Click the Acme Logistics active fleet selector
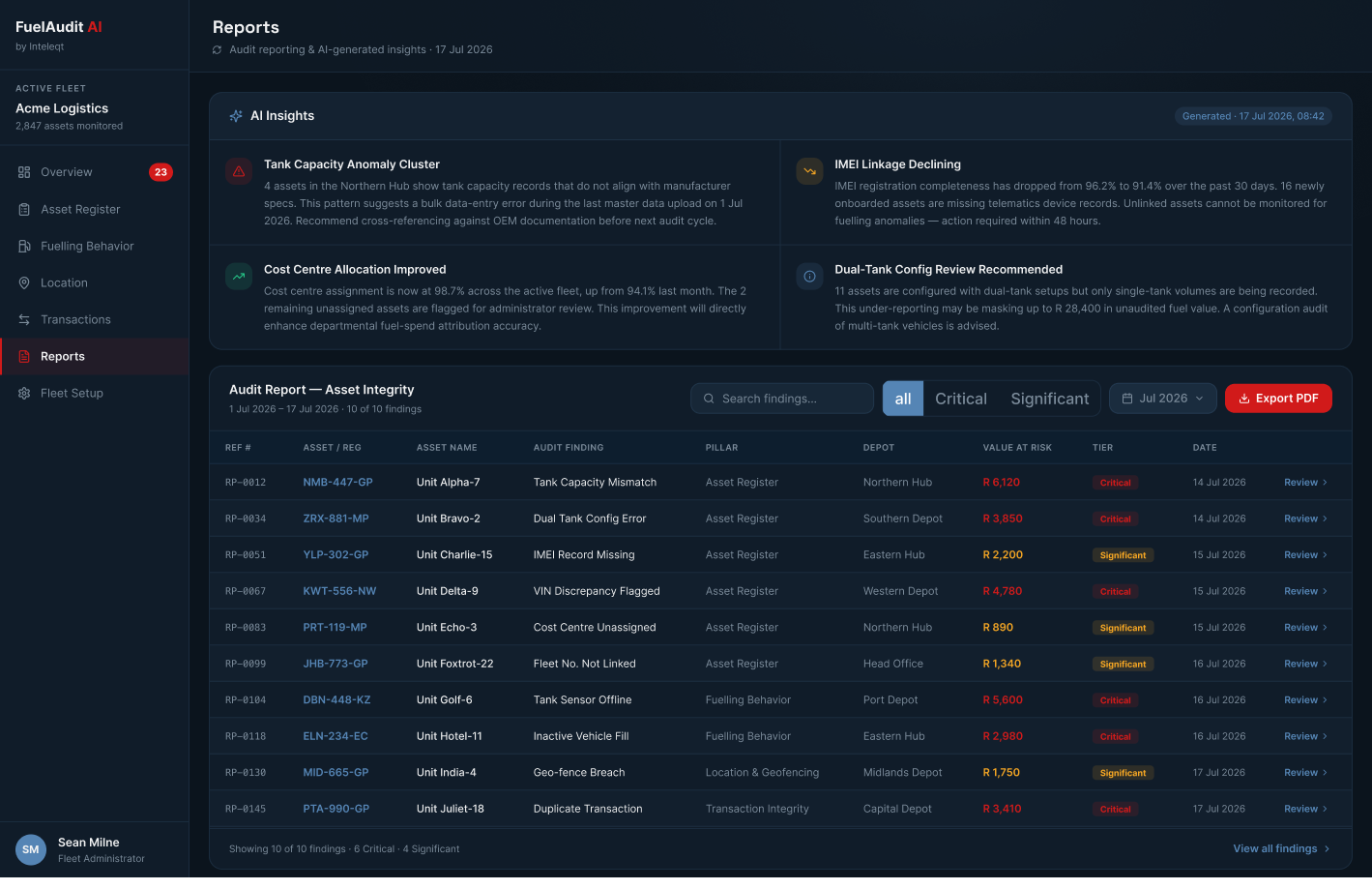The image size is (1372, 889). coord(95,108)
